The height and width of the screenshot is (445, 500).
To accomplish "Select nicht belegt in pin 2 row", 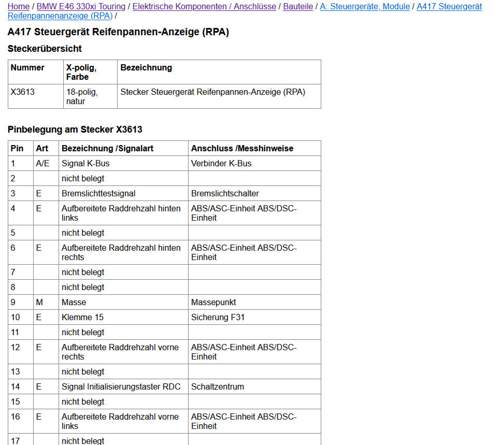I will (x=123, y=178).
